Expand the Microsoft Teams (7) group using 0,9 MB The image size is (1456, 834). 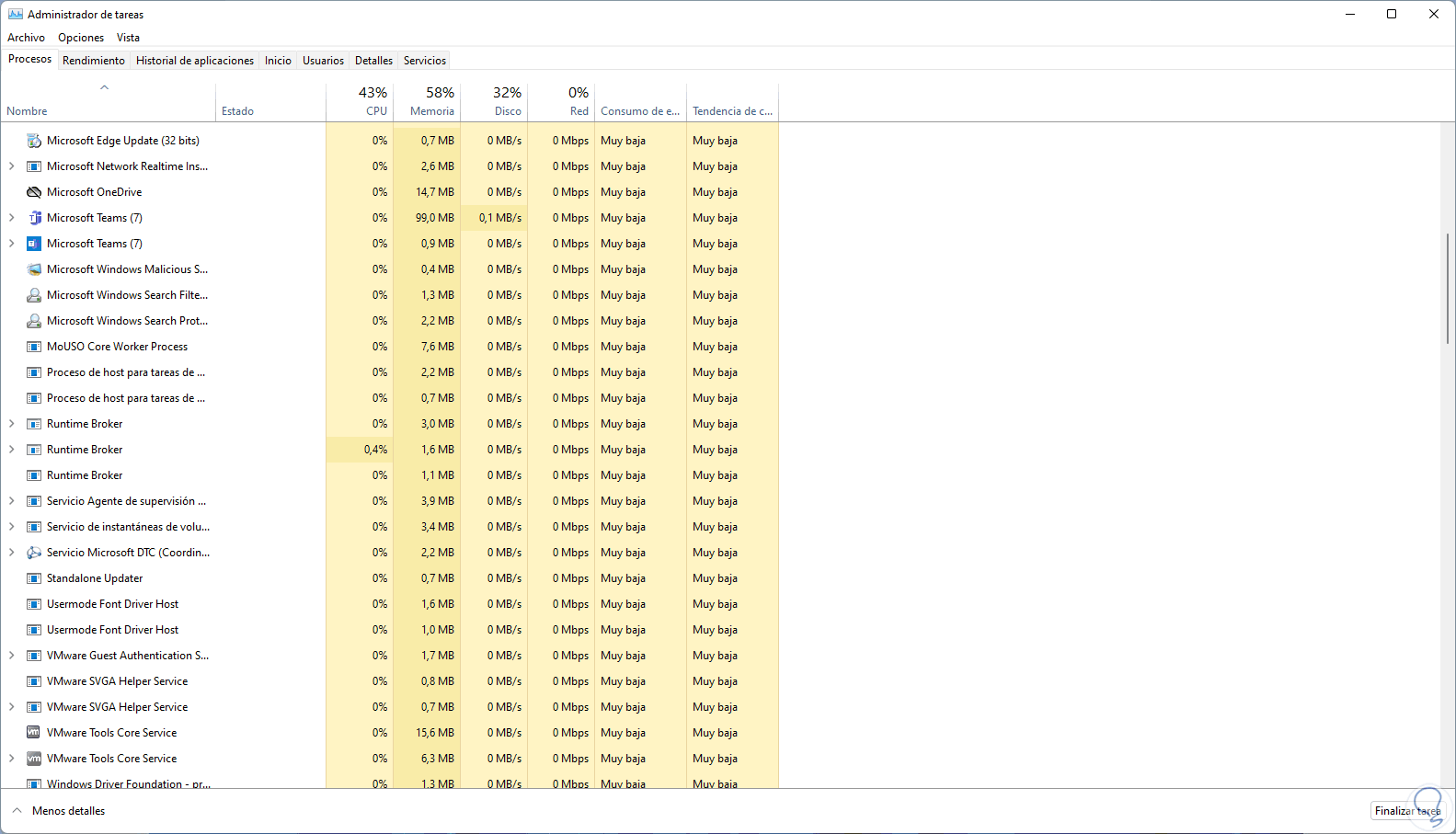pyautogui.click(x=11, y=244)
